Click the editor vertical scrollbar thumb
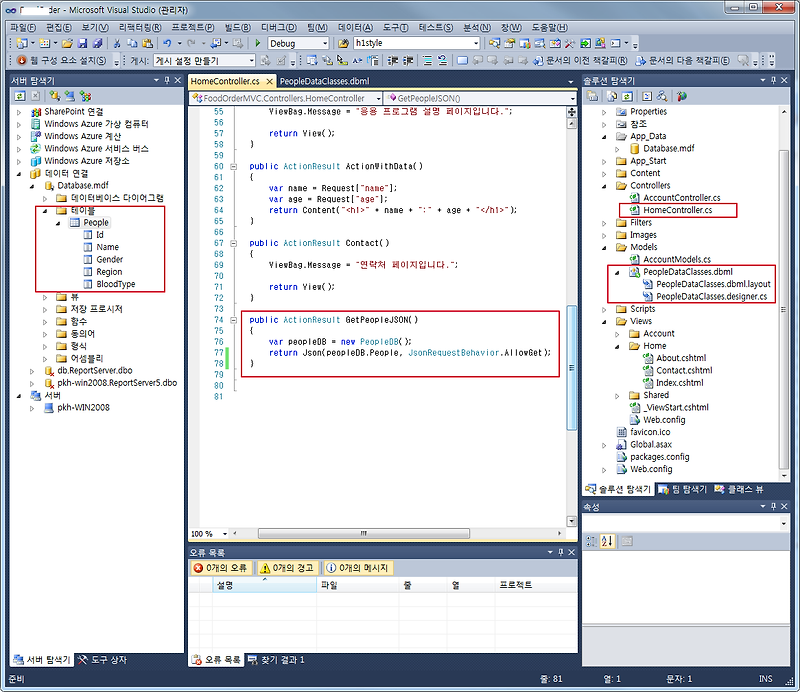800x692 pixels. tap(571, 367)
